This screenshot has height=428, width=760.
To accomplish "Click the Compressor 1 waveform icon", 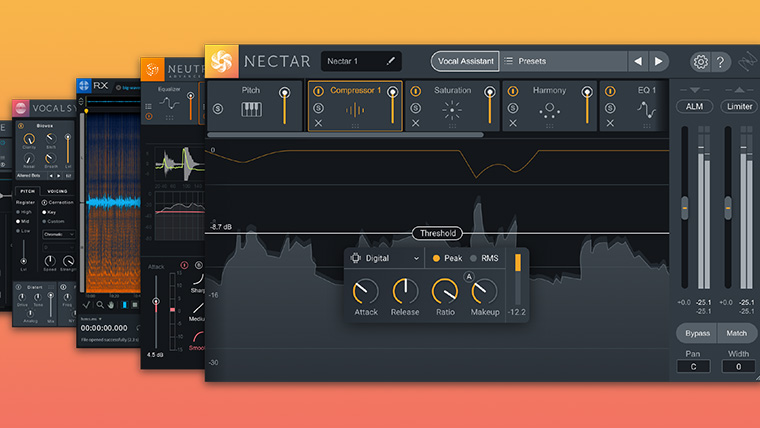I will [x=355, y=110].
